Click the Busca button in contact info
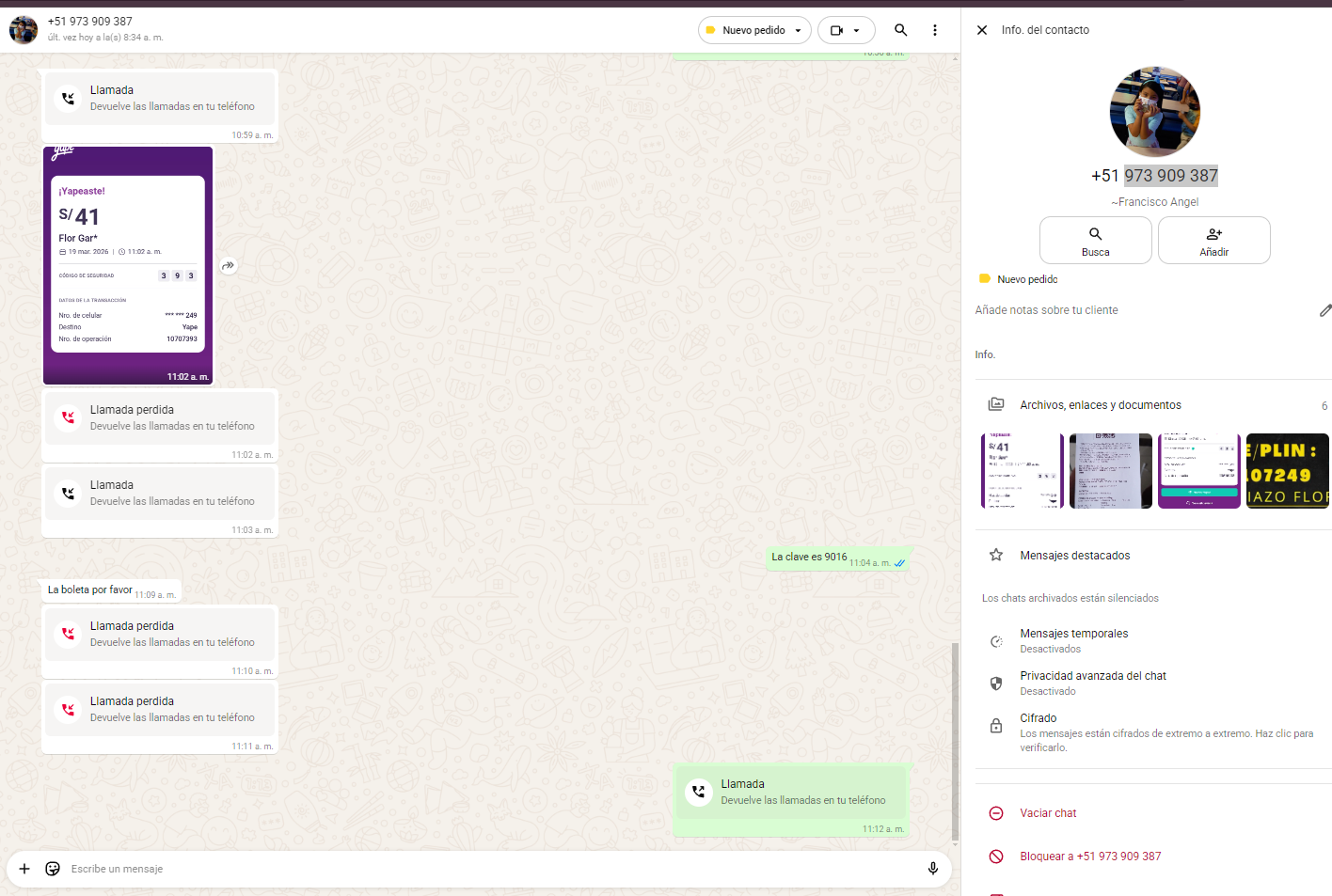 pyautogui.click(x=1095, y=241)
